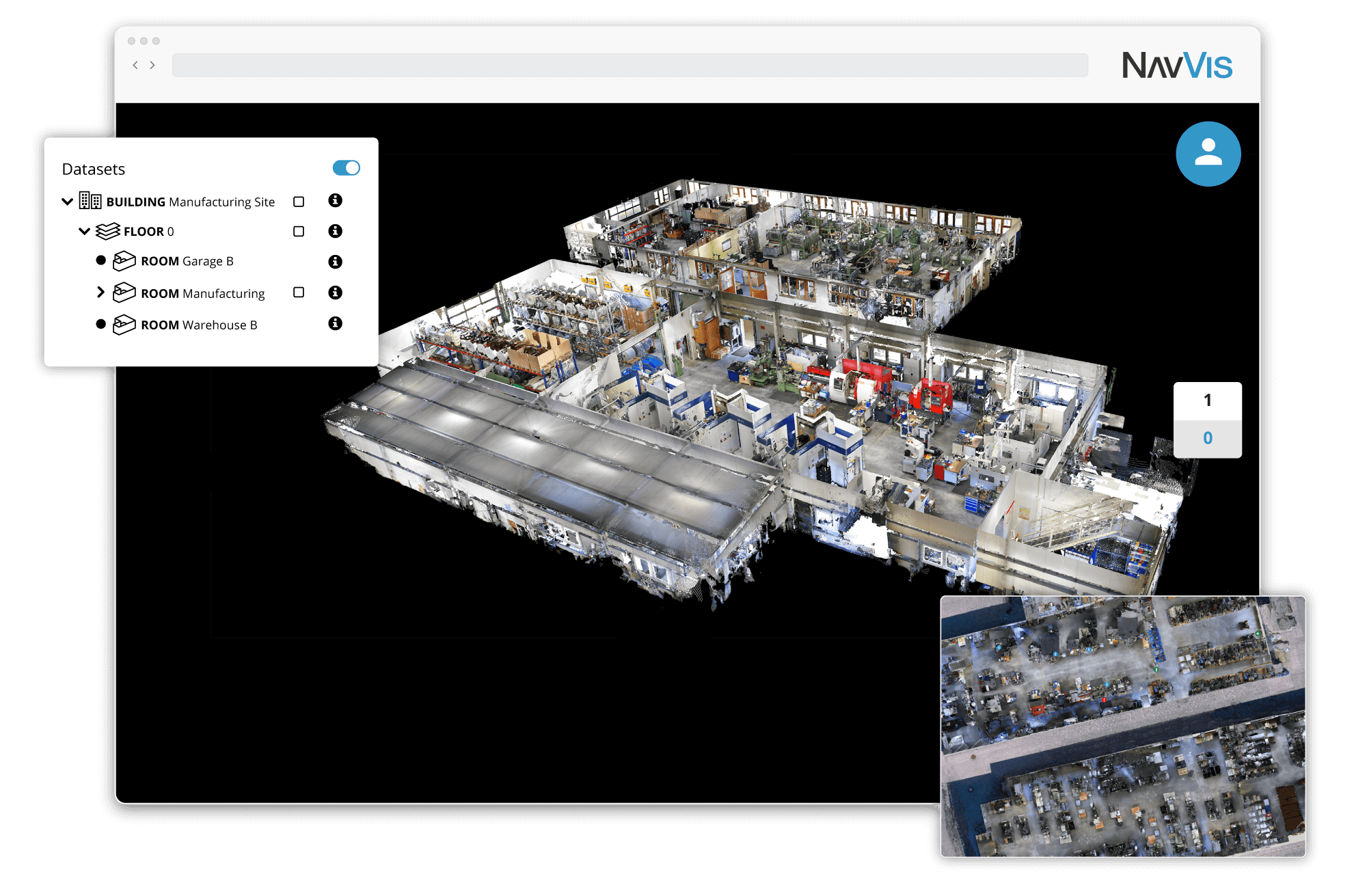Open info for ROOM Garage B

(335, 262)
